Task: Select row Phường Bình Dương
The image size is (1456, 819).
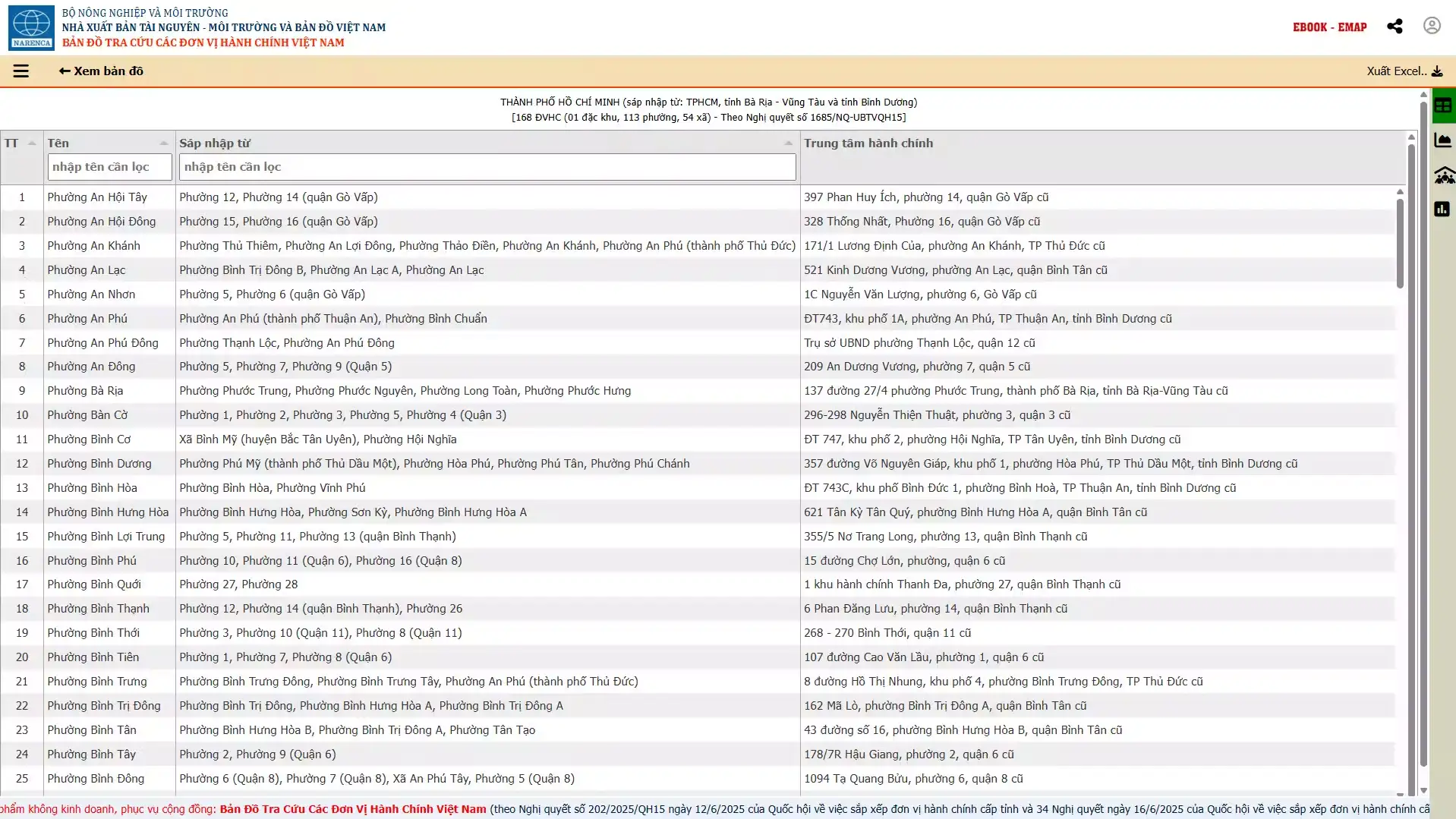Action: click(x=698, y=464)
